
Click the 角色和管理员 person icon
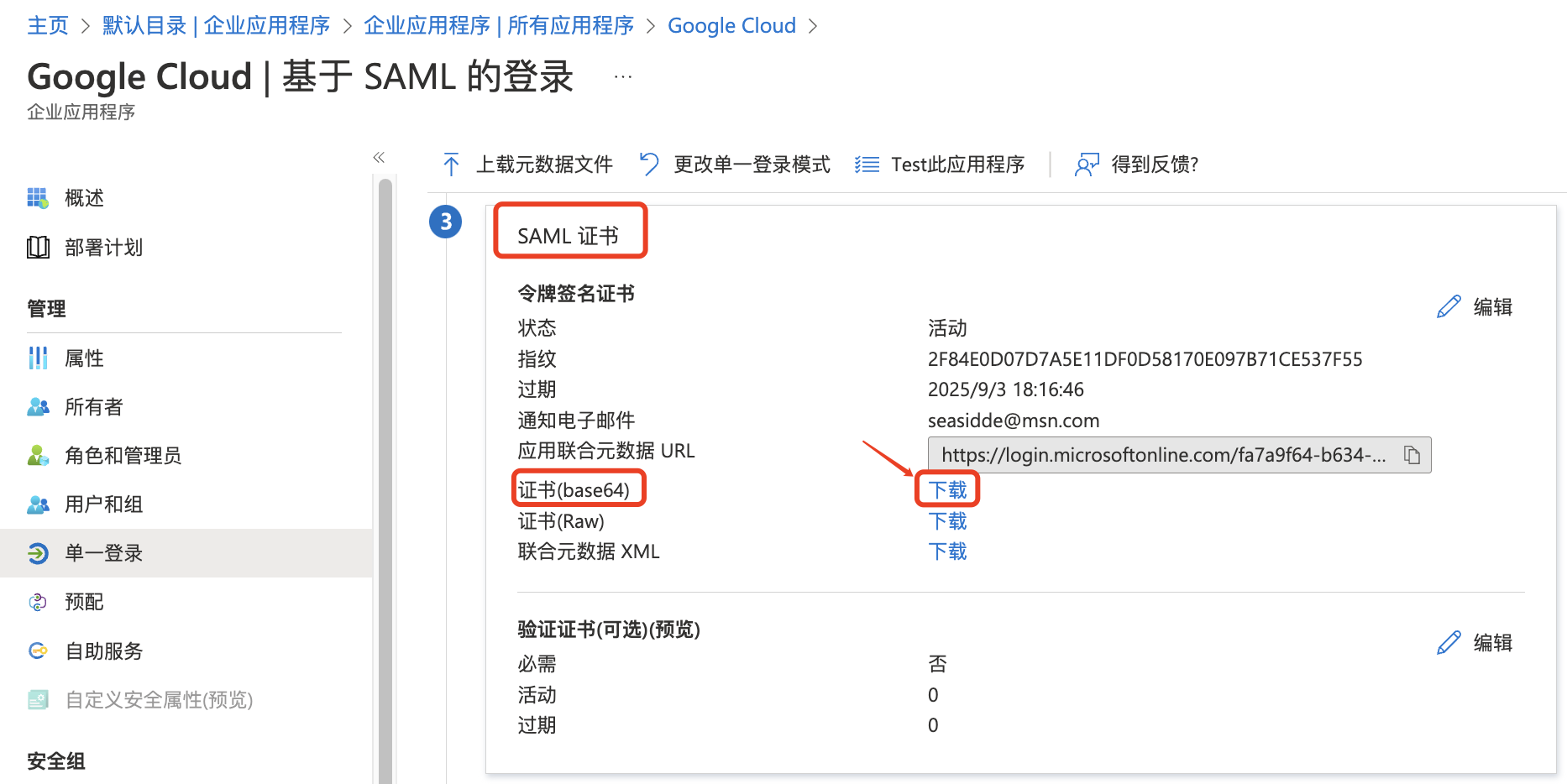click(38, 456)
